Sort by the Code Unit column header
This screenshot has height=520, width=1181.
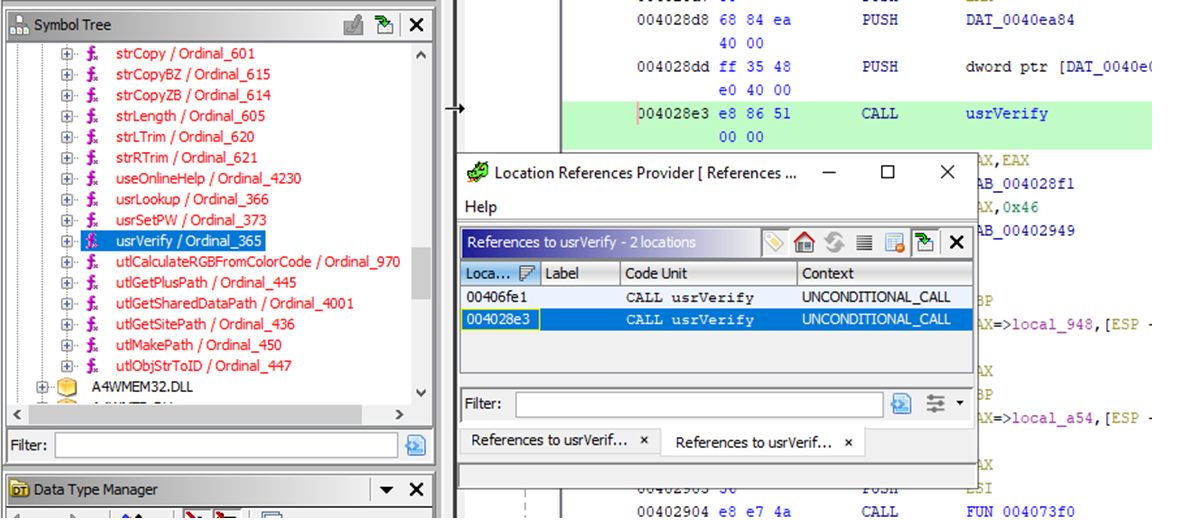tap(706, 273)
